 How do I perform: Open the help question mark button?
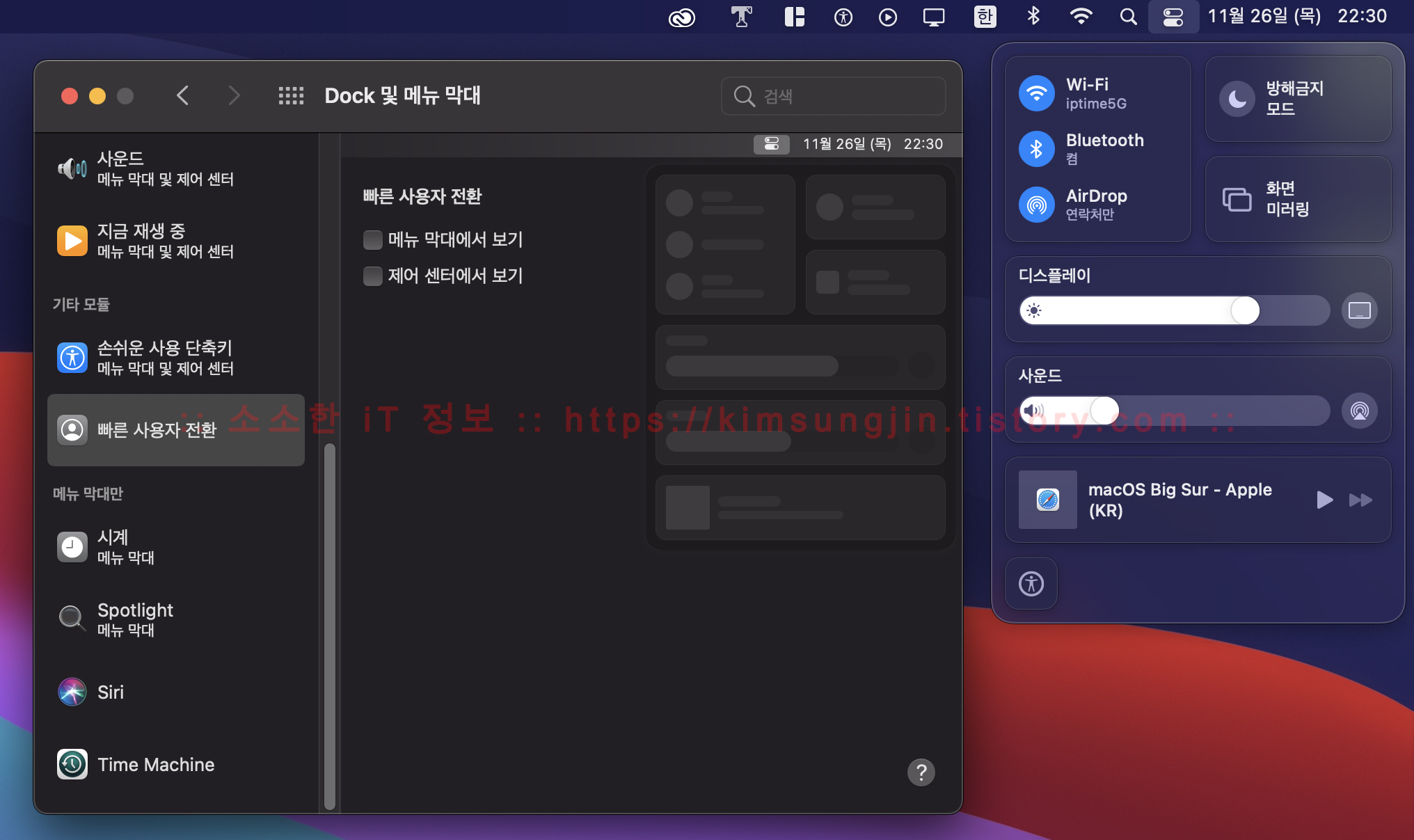tap(921, 772)
